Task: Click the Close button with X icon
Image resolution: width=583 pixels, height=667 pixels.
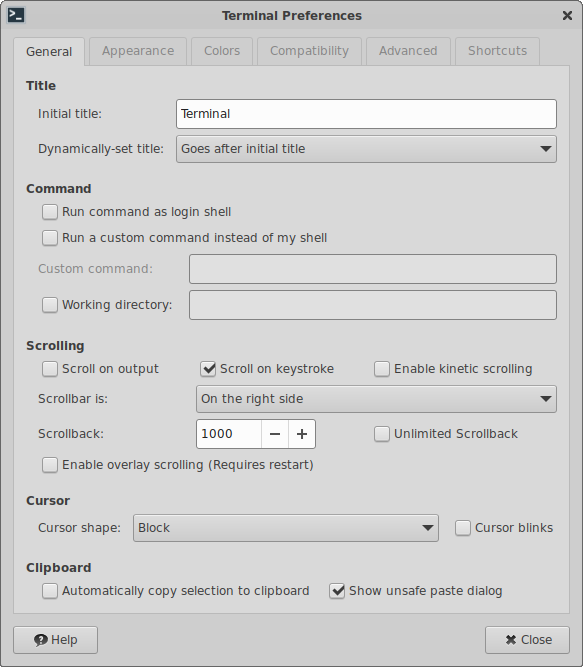Action: (x=527, y=640)
